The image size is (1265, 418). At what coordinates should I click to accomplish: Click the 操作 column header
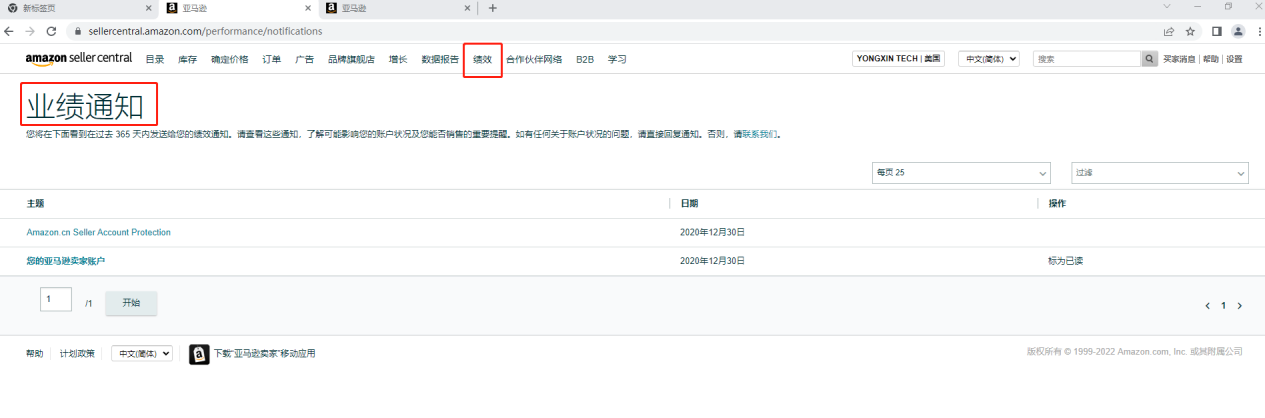pyautogui.click(x=1057, y=203)
